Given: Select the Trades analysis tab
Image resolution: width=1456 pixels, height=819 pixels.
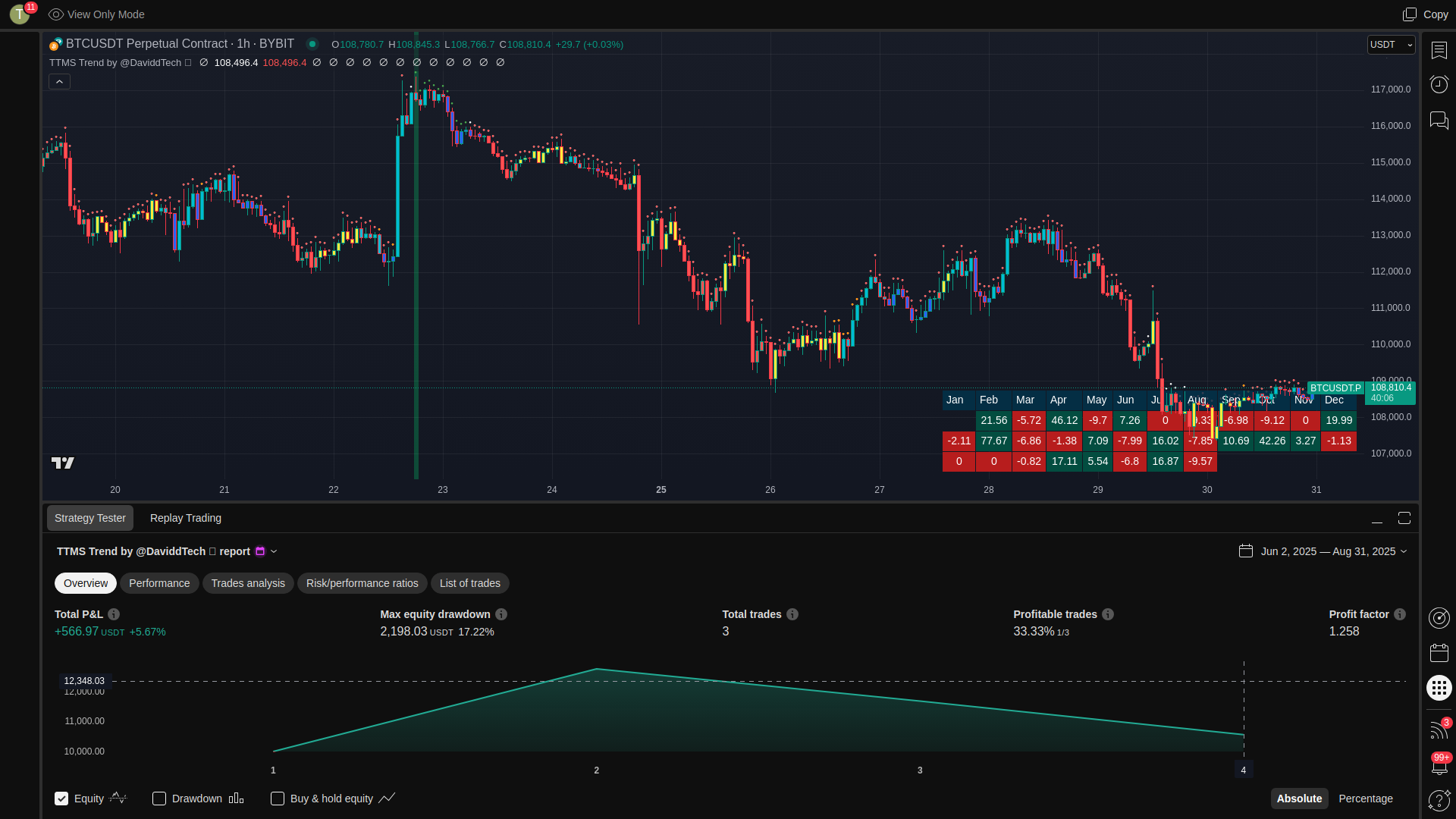Looking at the screenshot, I should pyautogui.click(x=248, y=583).
